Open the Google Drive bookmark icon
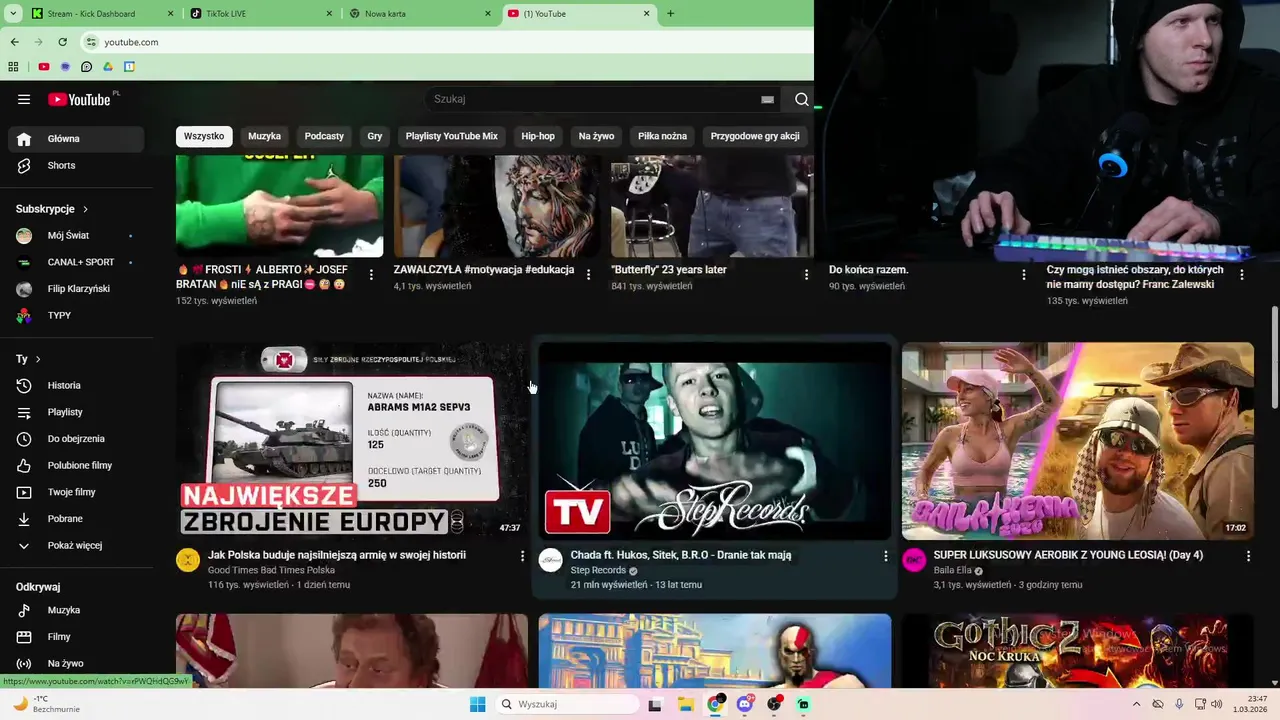The height and width of the screenshot is (720, 1280). 108,67
